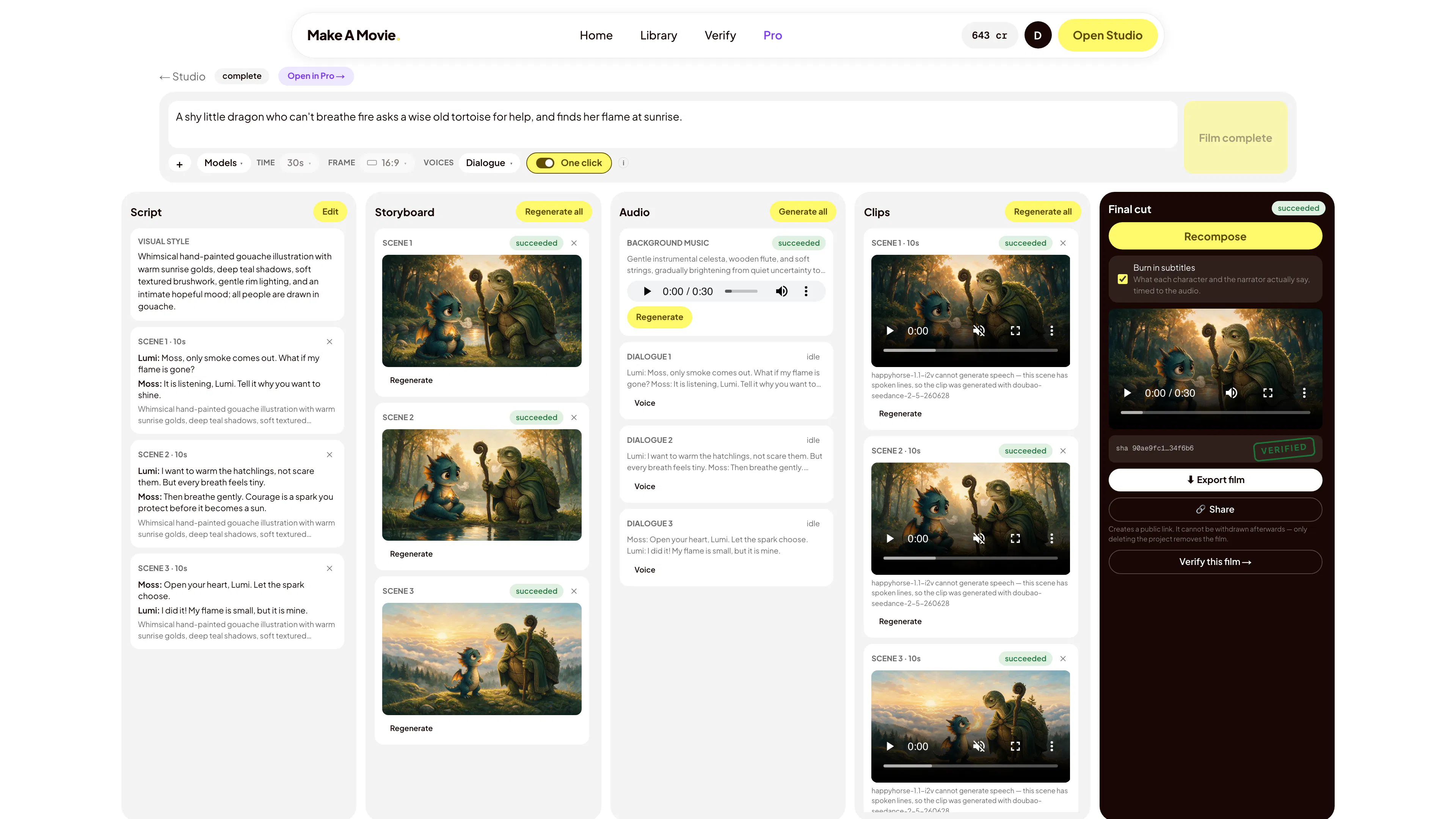Open the Dialogue voices dropdown
The height and width of the screenshot is (819, 1456).
(x=489, y=163)
